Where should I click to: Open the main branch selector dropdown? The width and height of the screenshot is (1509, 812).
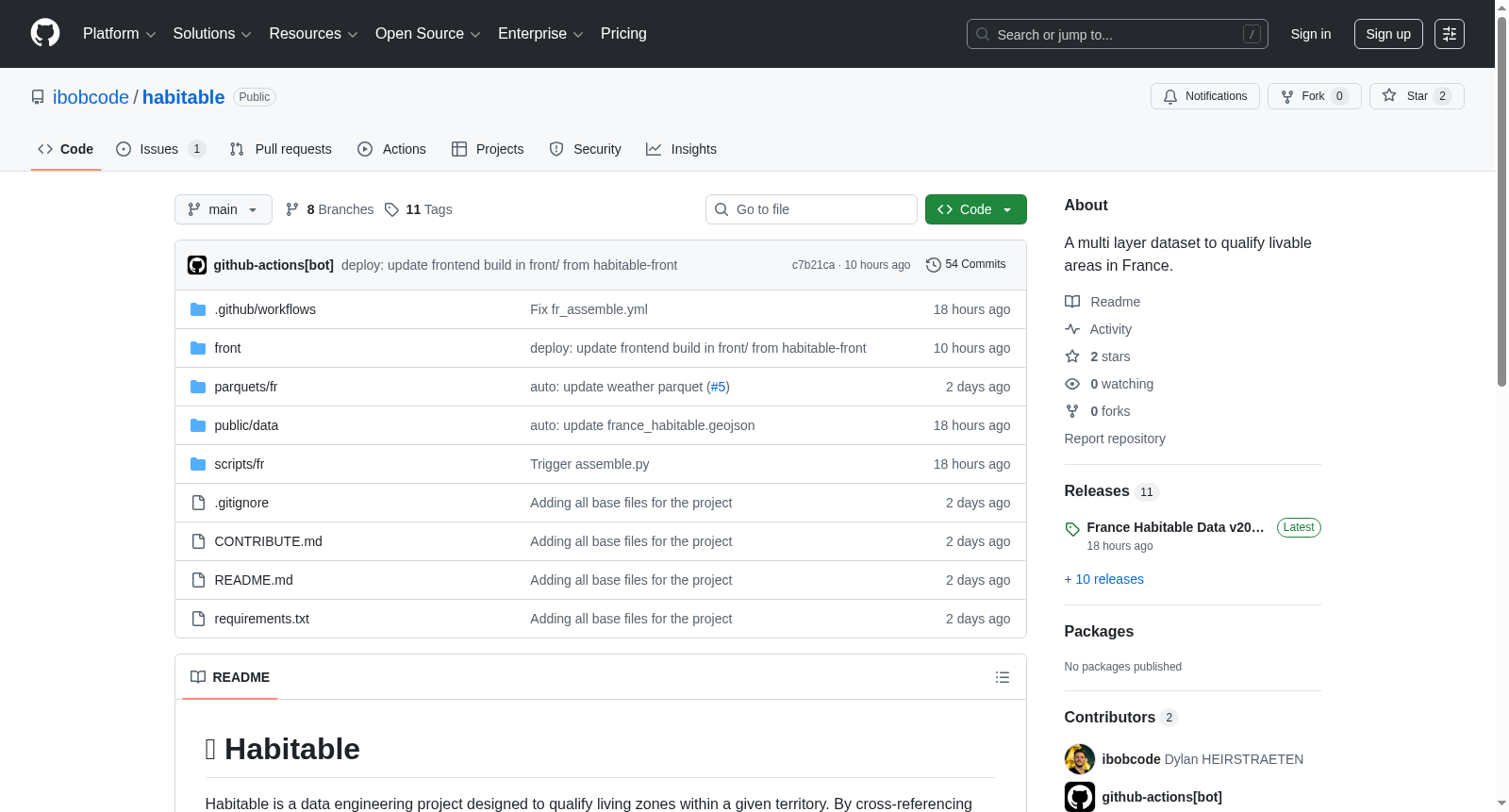[x=224, y=209]
